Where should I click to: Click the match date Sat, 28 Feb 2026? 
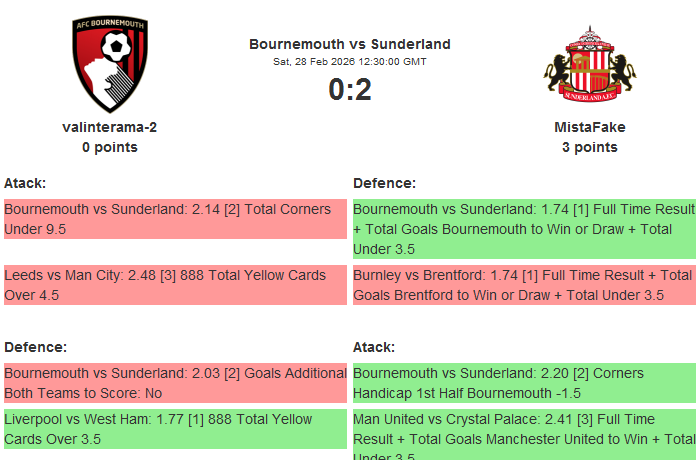350,62
